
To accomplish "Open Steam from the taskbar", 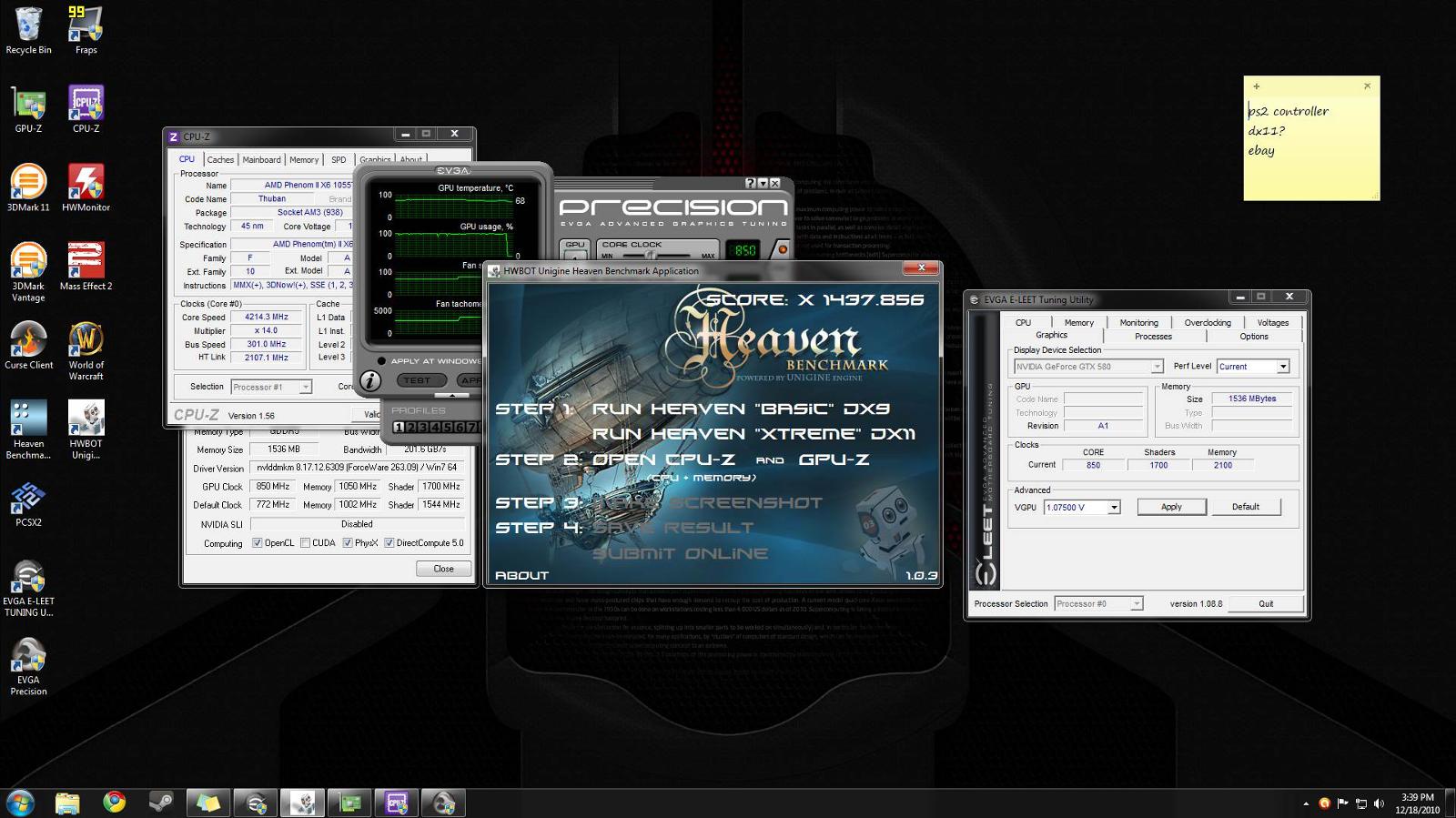I will click(161, 803).
